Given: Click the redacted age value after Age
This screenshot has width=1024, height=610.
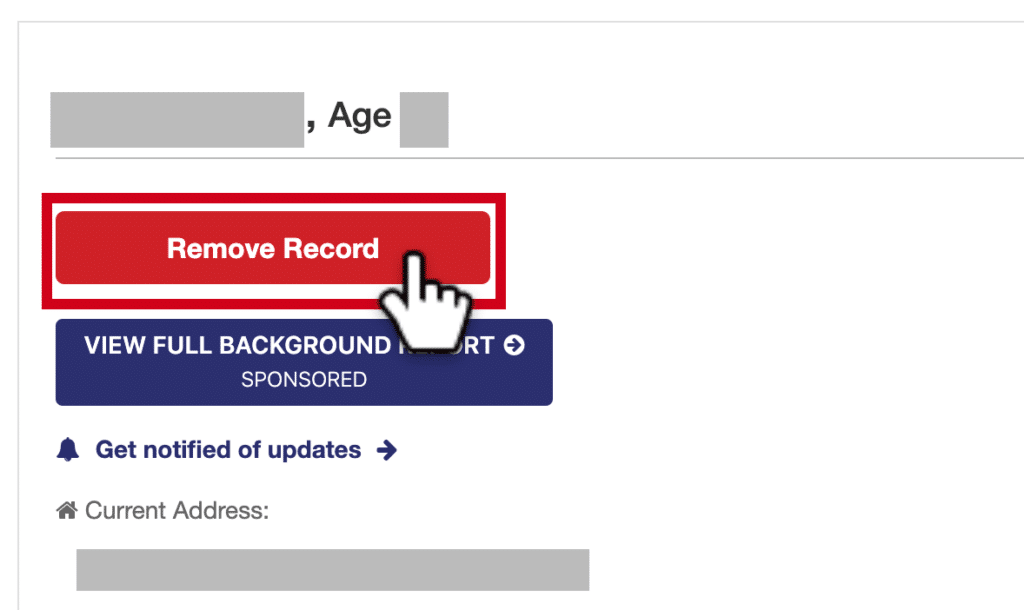Looking at the screenshot, I should pyautogui.click(x=424, y=120).
